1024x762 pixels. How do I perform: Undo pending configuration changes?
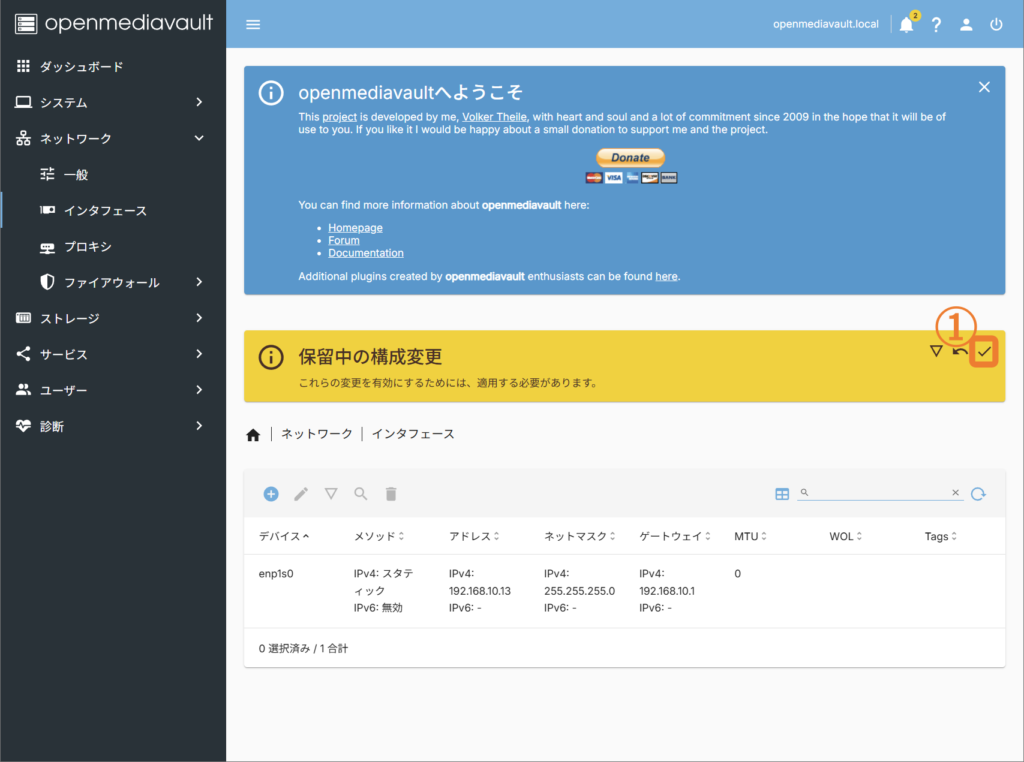tap(960, 351)
